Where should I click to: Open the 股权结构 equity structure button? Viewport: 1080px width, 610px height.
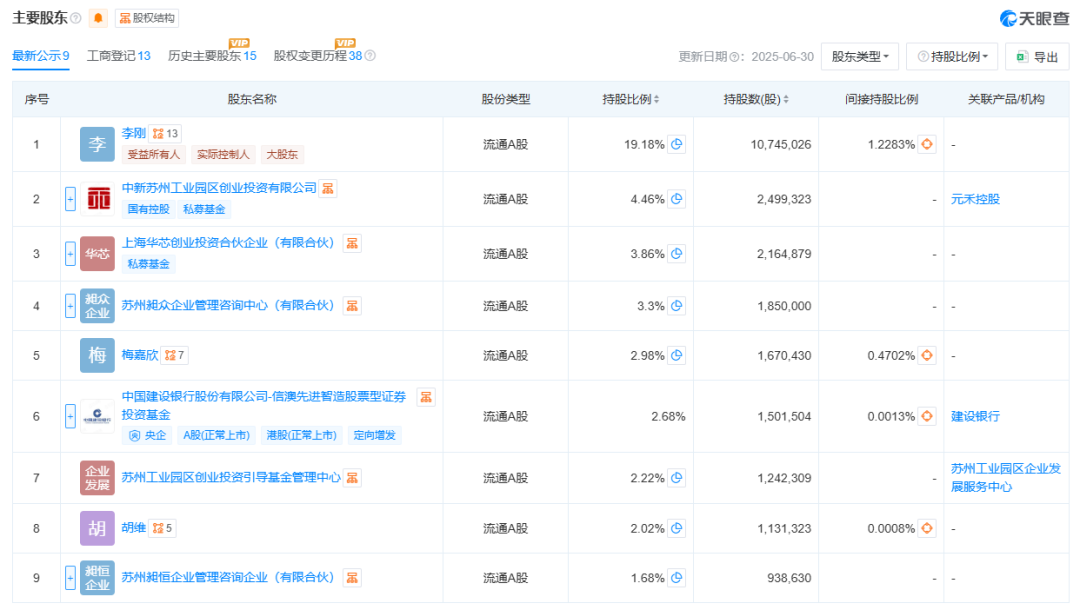147,18
